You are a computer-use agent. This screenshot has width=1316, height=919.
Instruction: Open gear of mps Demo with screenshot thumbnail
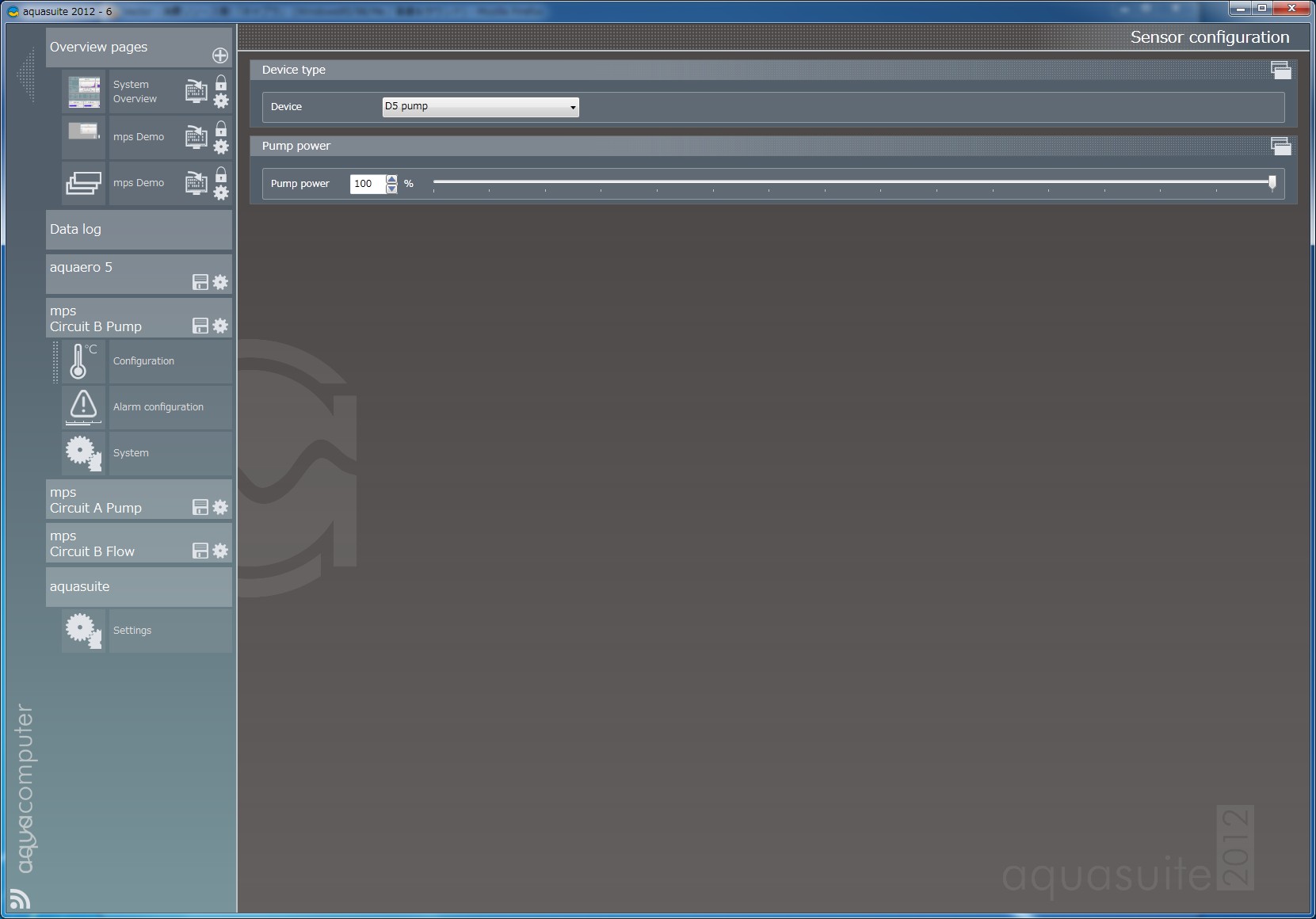[x=221, y=147]
